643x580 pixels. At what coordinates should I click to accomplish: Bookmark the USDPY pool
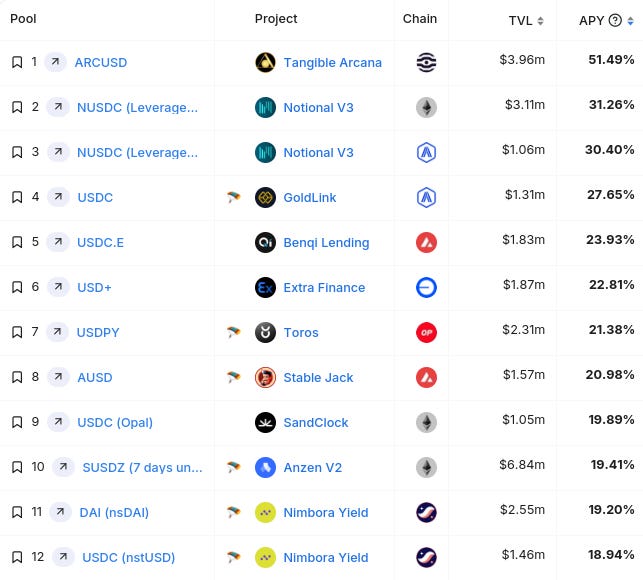click(x=17, y=332)
